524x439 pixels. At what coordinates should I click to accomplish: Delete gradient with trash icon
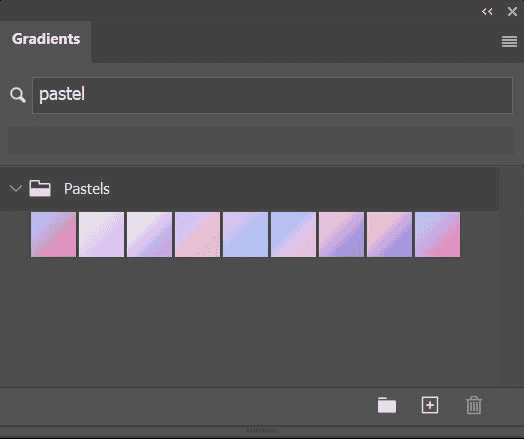(474, 405)
